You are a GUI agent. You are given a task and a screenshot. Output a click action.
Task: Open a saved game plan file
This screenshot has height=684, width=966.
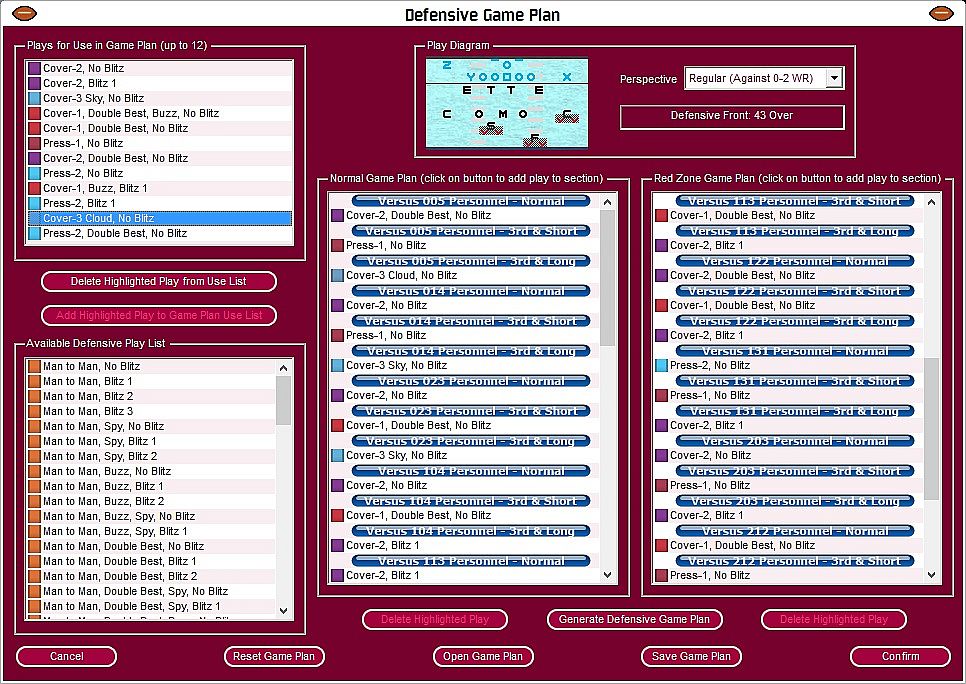(x=483, y=656)
